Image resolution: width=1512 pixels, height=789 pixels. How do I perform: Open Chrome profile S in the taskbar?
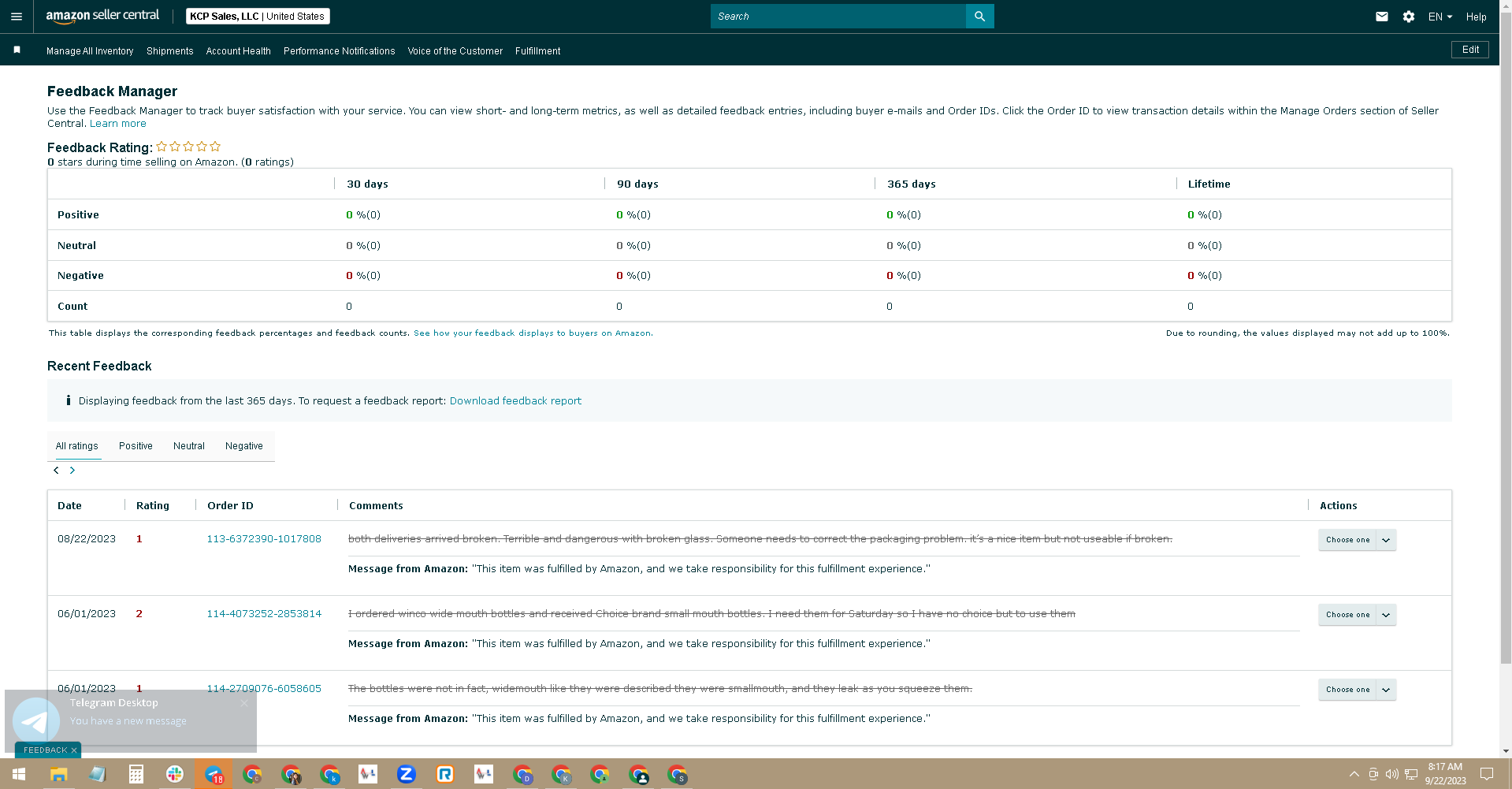(x=677, y=774)
